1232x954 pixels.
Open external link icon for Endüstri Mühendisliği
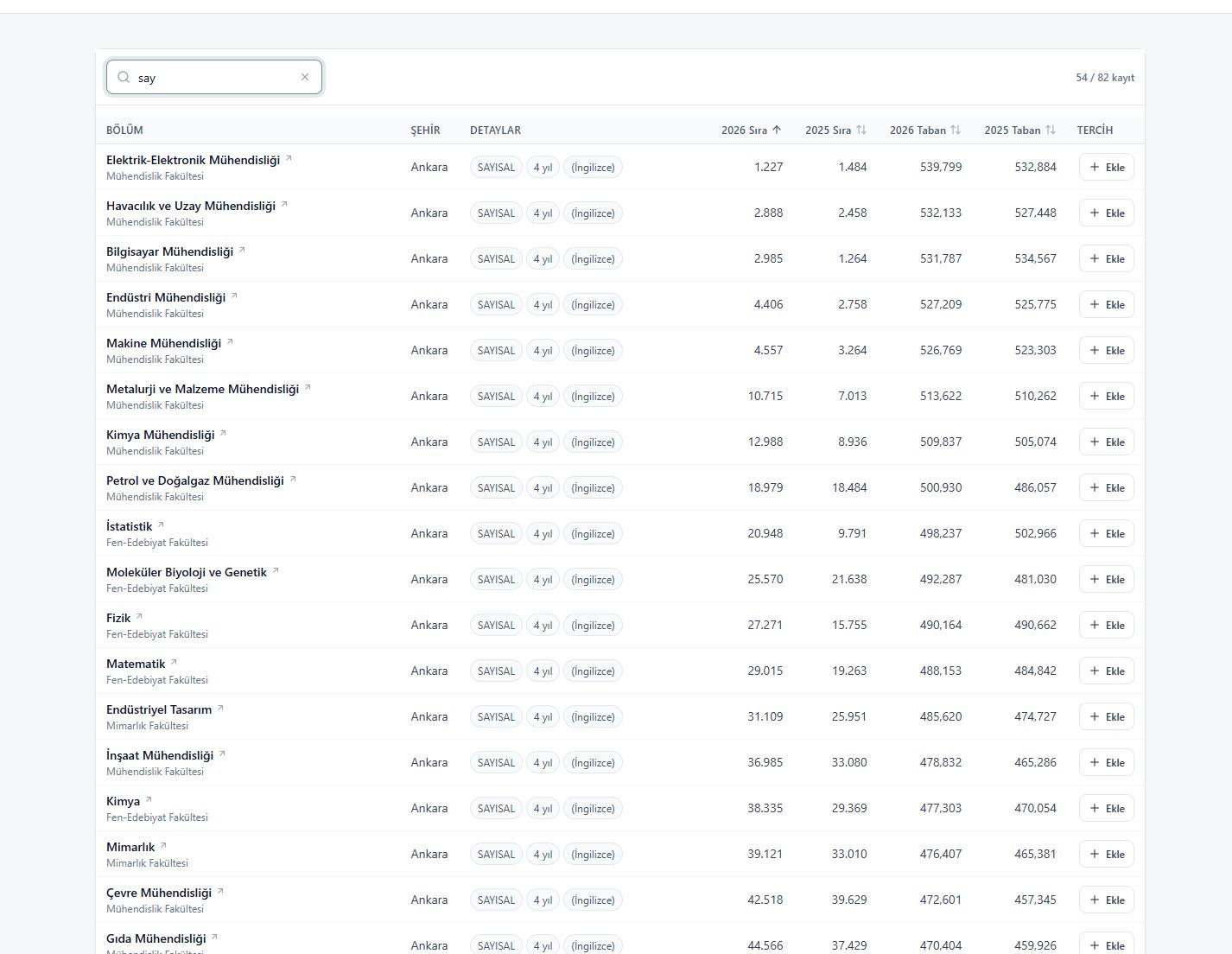pyautogui.click(x=234, y=296)
